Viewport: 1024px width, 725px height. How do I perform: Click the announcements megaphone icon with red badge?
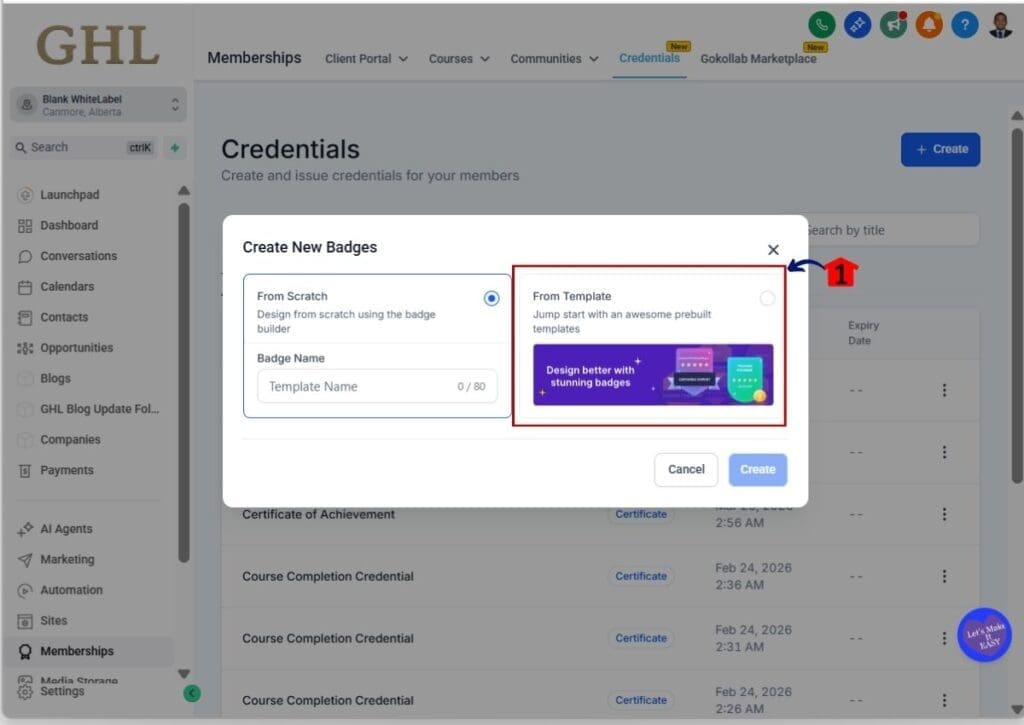(893, 25)
